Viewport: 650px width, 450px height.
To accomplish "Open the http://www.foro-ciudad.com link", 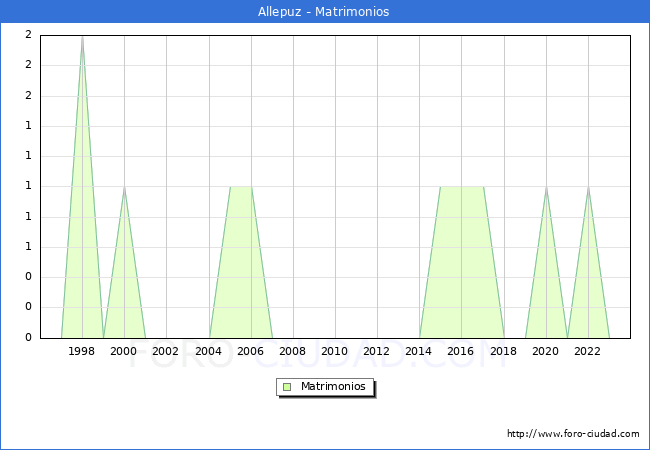I will click(x=573, y=434).
